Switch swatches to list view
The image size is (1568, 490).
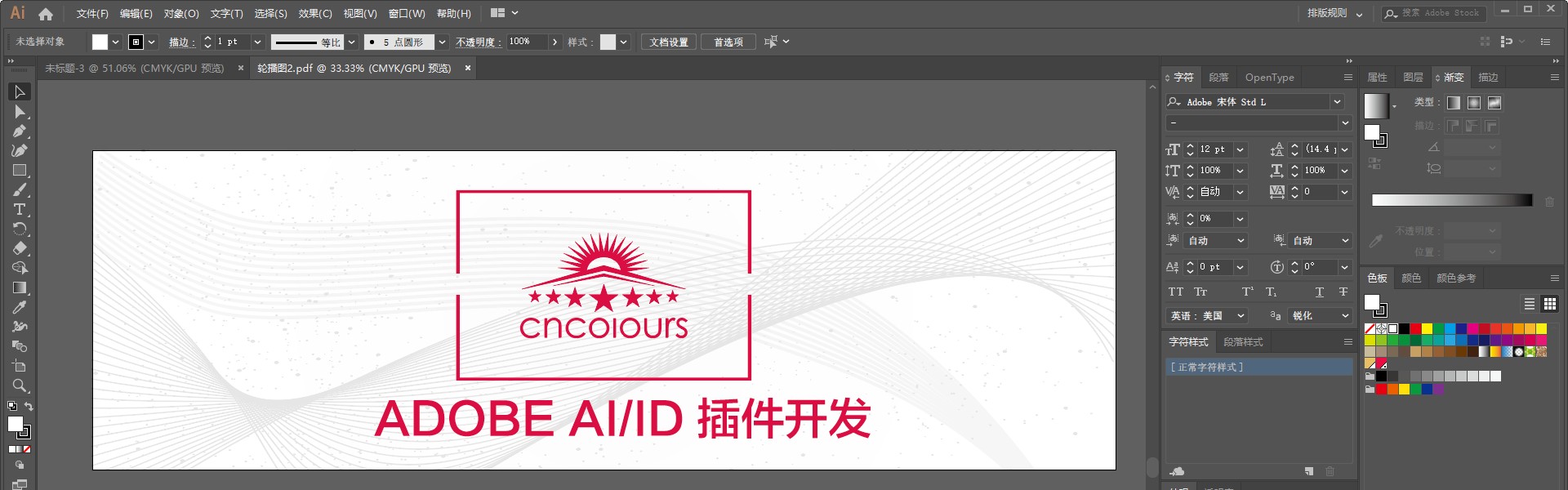tap(1530, 304)
